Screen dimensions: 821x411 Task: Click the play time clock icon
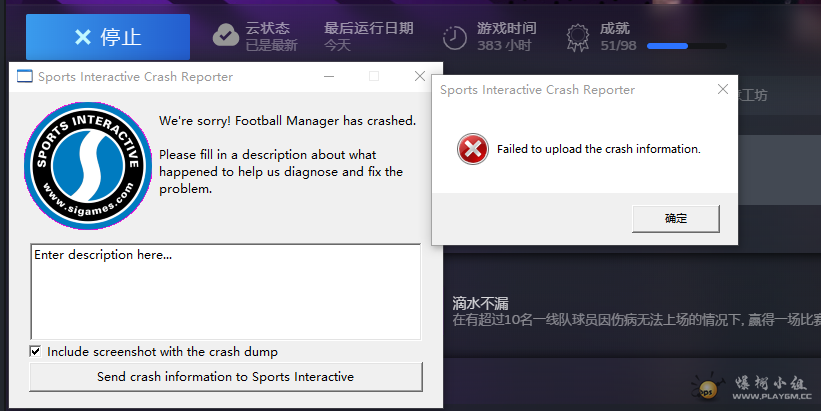coord(455,37)
